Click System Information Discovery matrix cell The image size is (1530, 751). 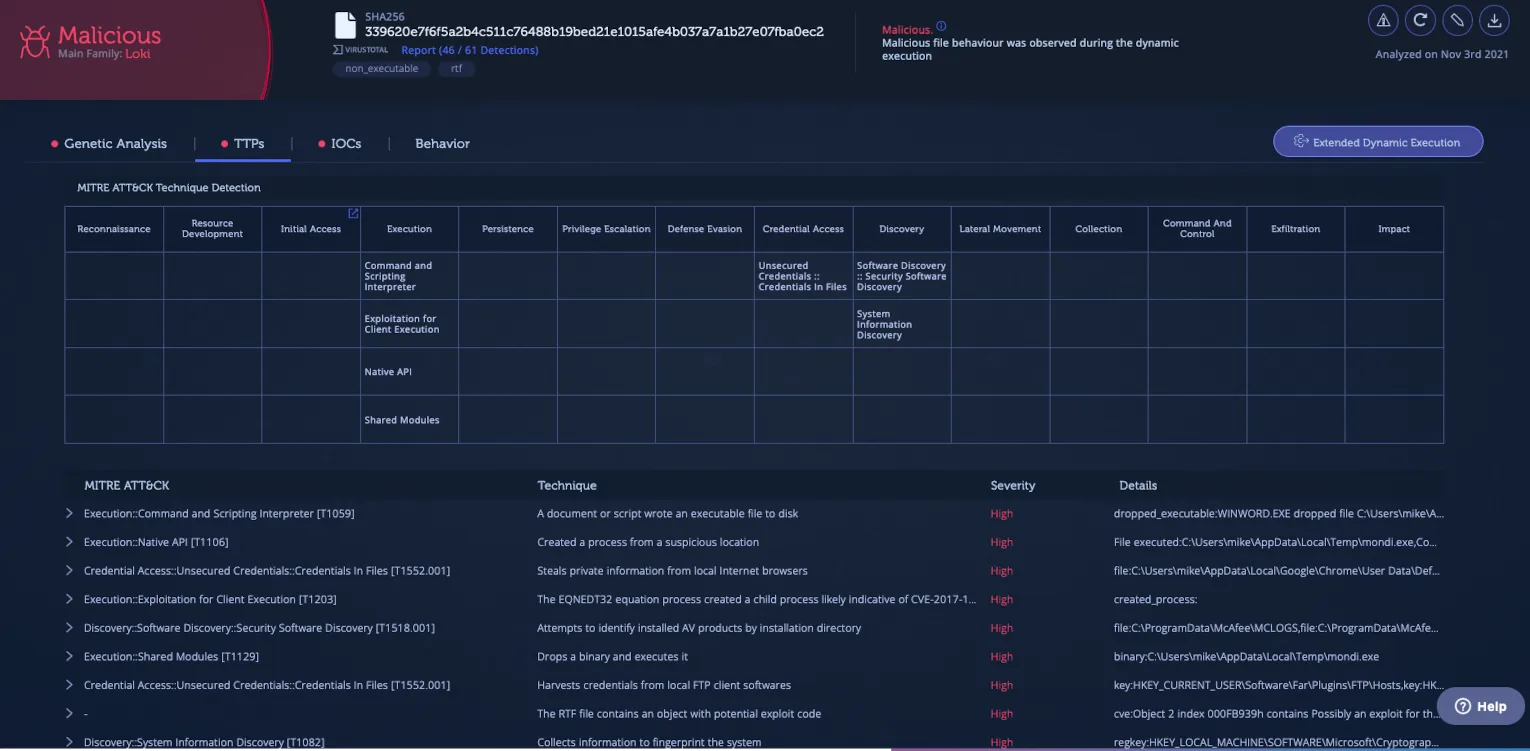[x=901, y=324]
